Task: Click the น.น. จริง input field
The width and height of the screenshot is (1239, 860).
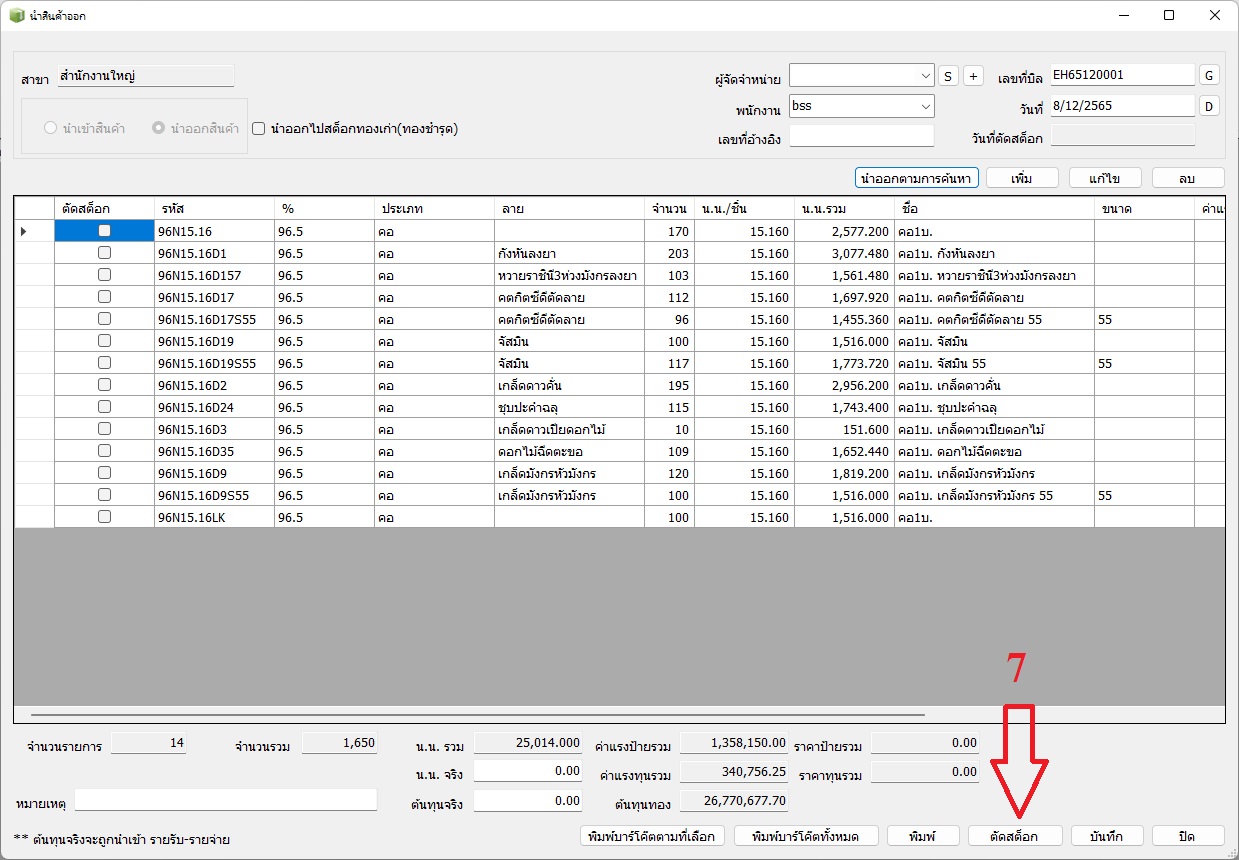Action: click(529, 771)
